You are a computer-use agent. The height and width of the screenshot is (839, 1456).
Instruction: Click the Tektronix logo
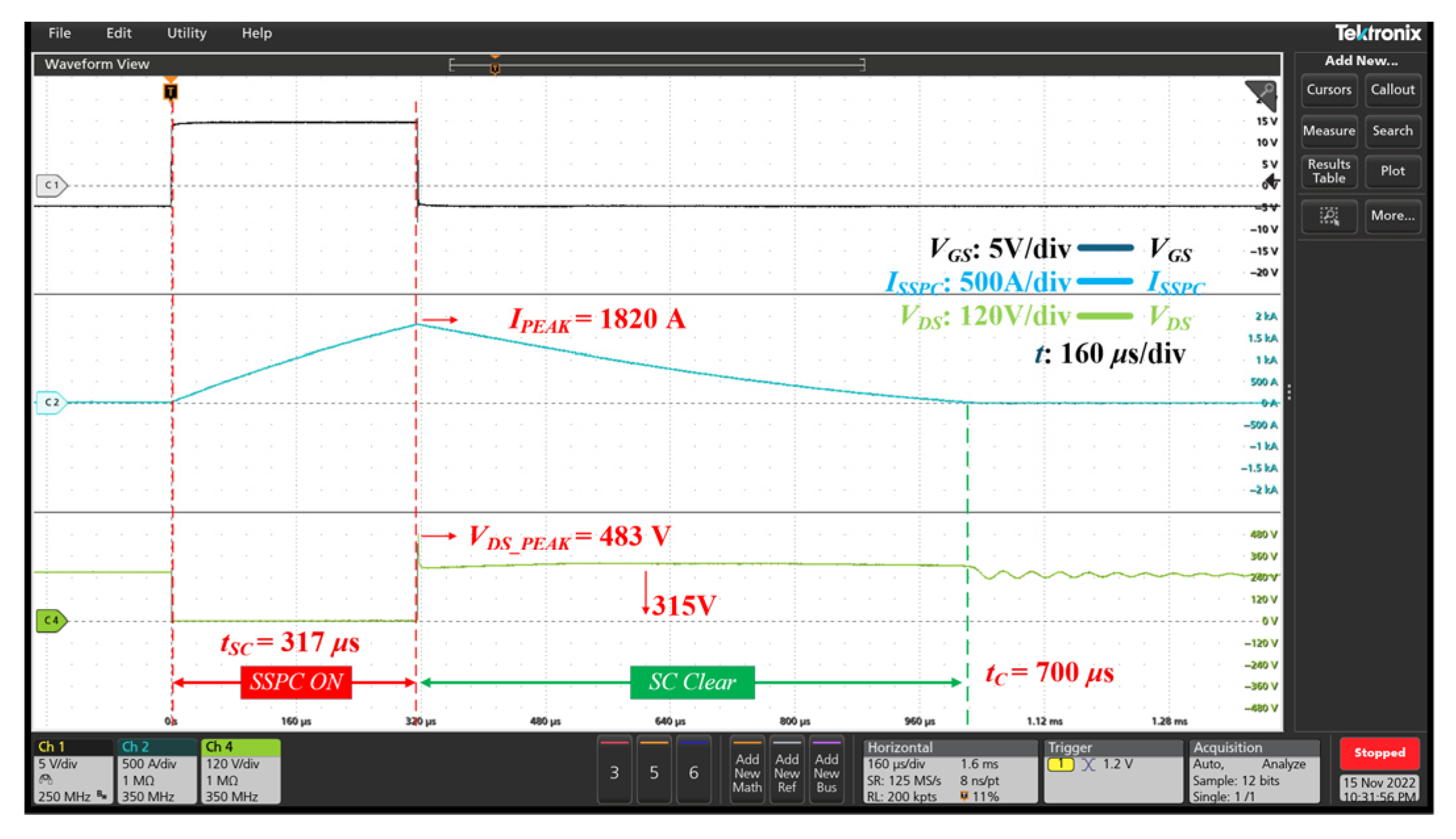click(1377, 33)
